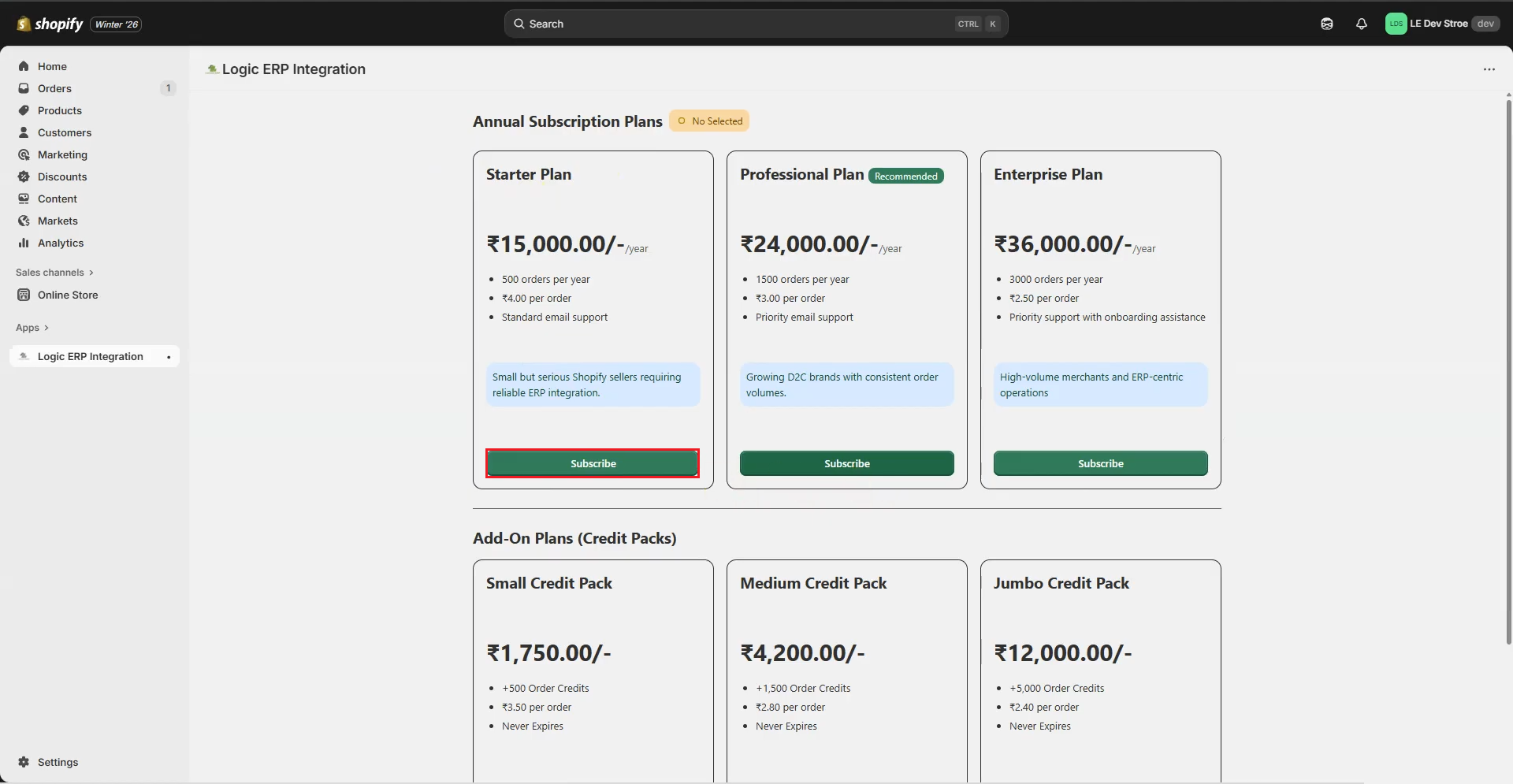1513x784 pixels.
Task: Subscribe to the Professional Plan
Action: coord(846,463)
